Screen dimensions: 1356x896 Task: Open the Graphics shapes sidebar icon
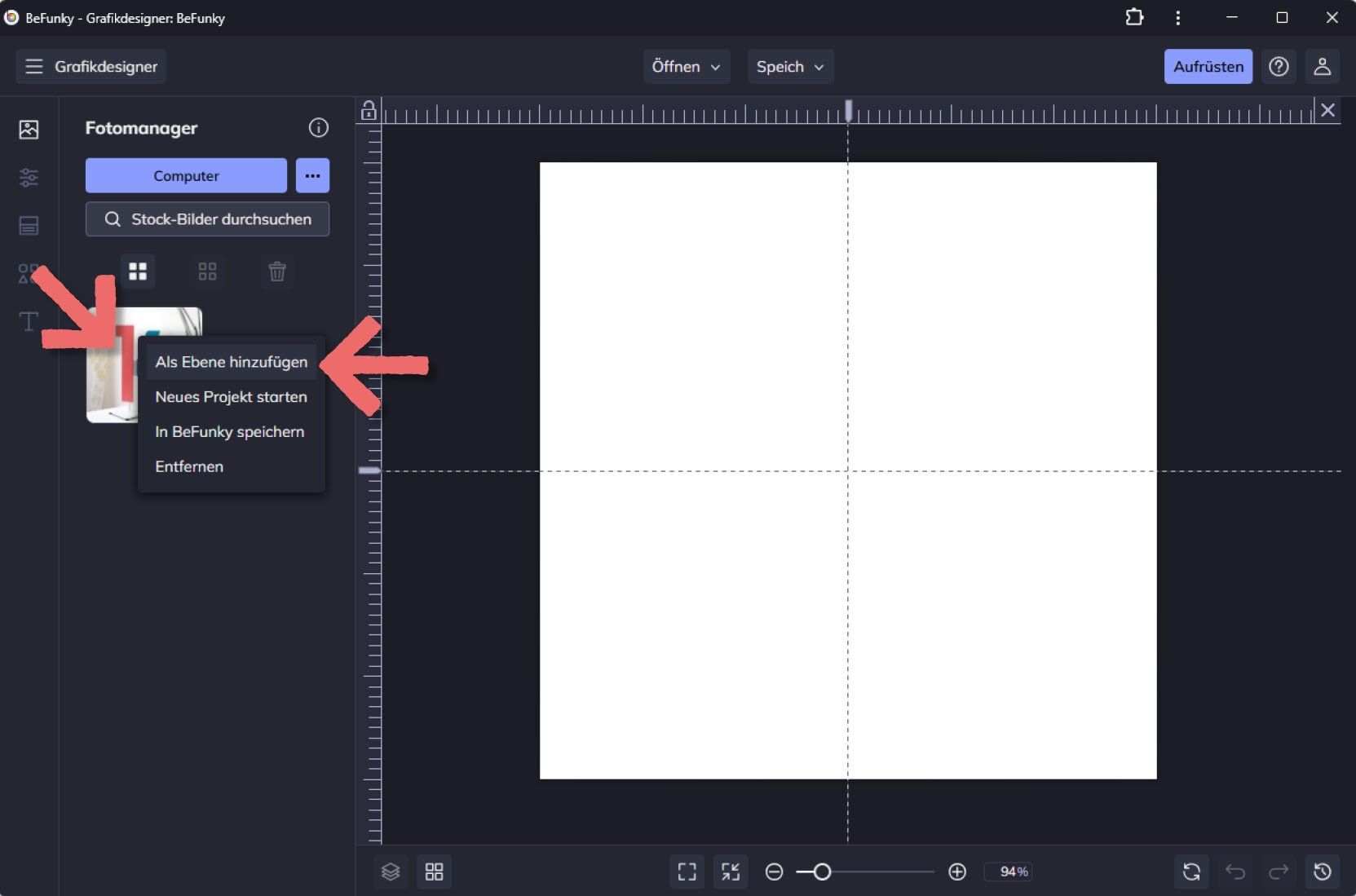29,273
